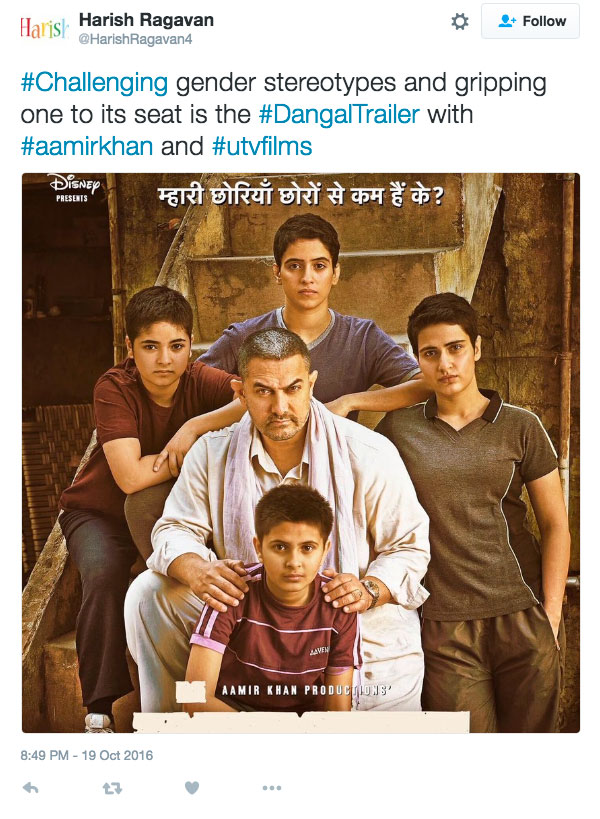Click the @HarishRagavan4 handle
This screenshot has width=600, height=819.
pos(135,39)
